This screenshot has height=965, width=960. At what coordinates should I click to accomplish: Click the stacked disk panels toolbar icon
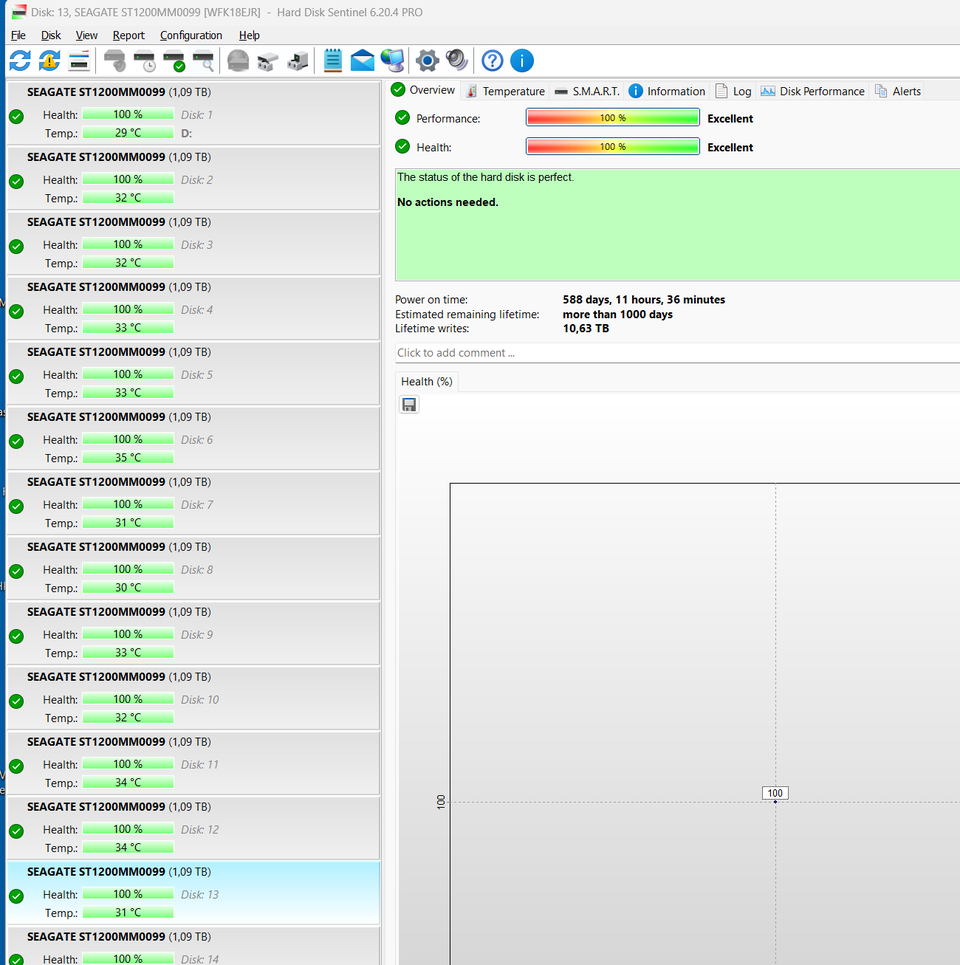point(79,61)
